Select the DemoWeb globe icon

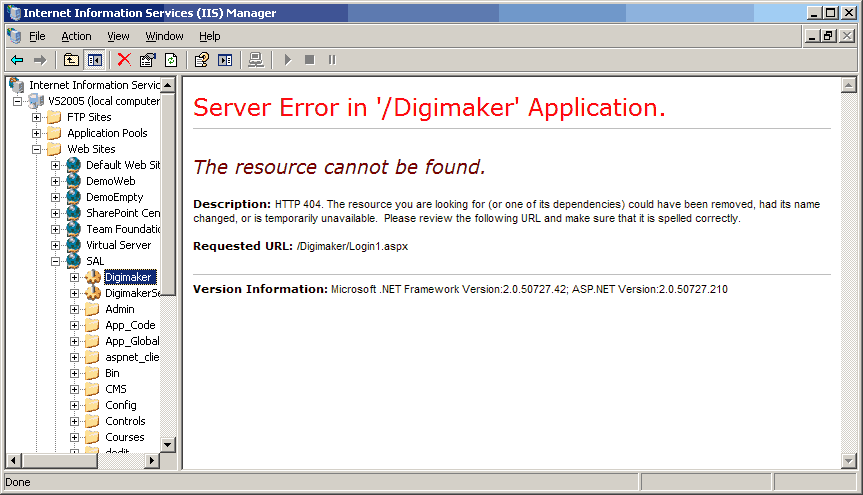point(74,181)
